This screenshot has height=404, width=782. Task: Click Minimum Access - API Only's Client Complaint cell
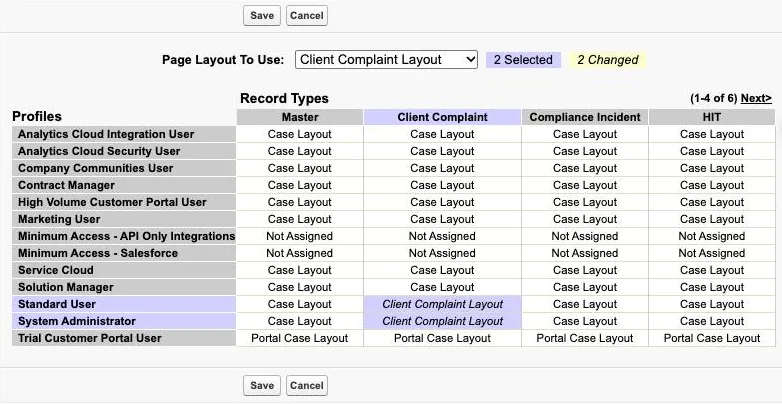[442, 236]
